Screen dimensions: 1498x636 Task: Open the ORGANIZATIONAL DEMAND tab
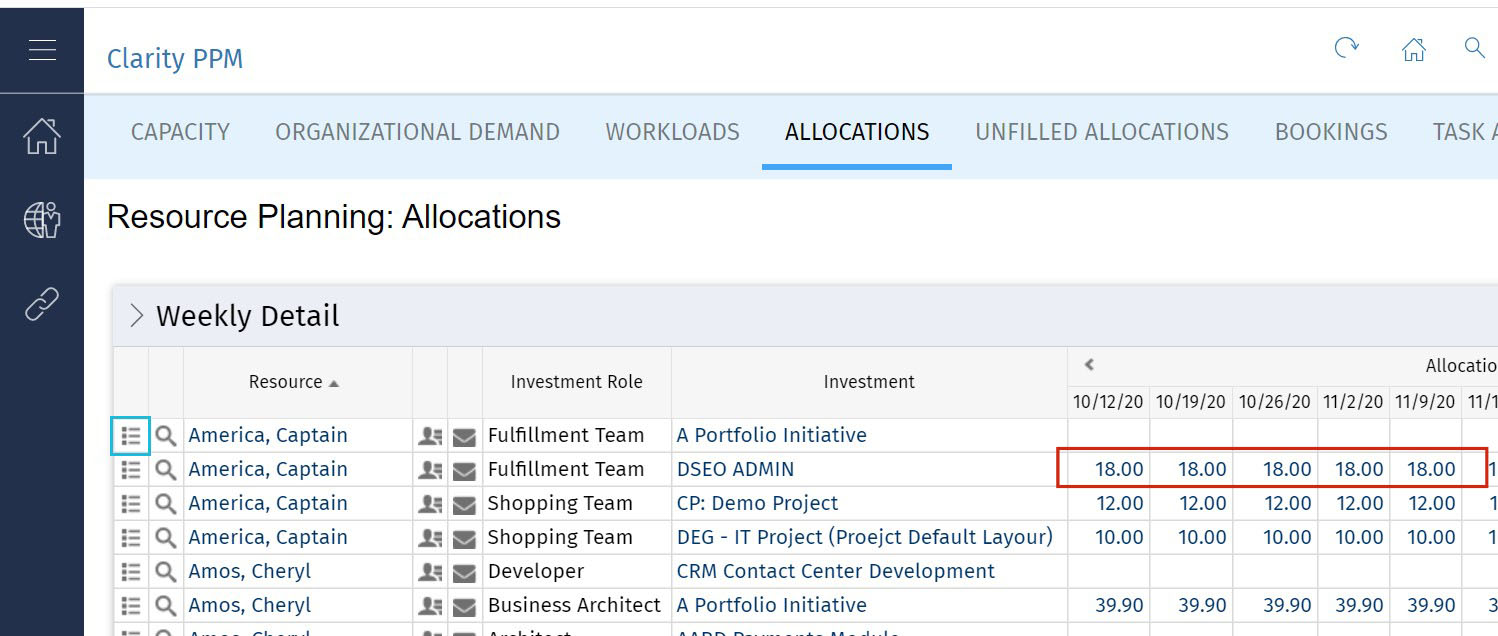417,132
